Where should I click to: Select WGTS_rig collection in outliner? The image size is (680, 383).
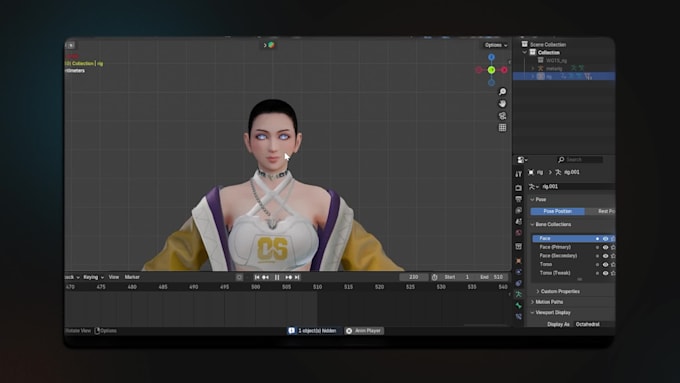(x=556, y=60)
